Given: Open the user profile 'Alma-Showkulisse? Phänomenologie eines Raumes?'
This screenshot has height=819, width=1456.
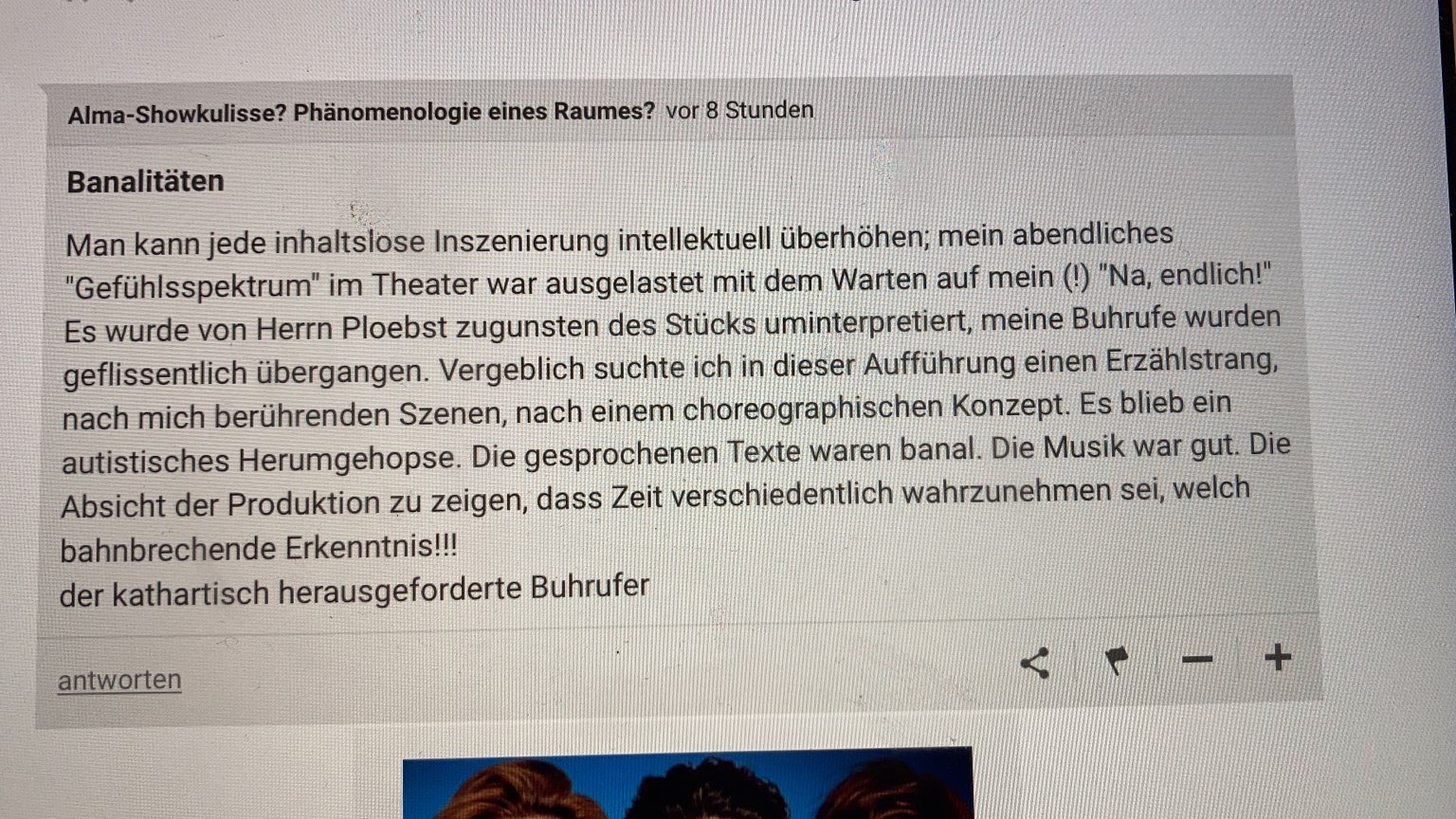Looking at the screenshot, I should coord(361,113).
